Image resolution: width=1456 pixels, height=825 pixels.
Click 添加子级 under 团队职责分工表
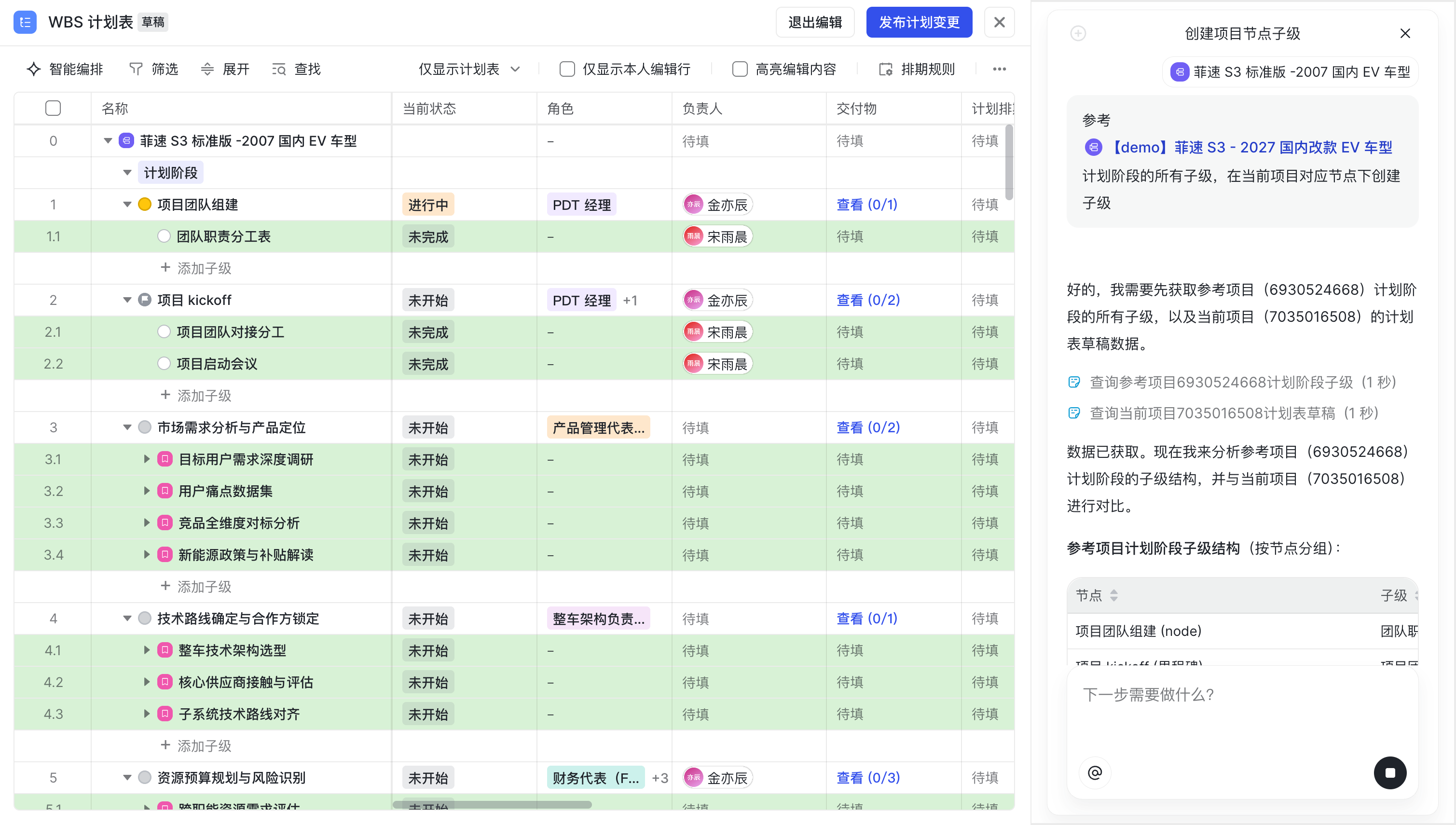click(x=196, y=268)
